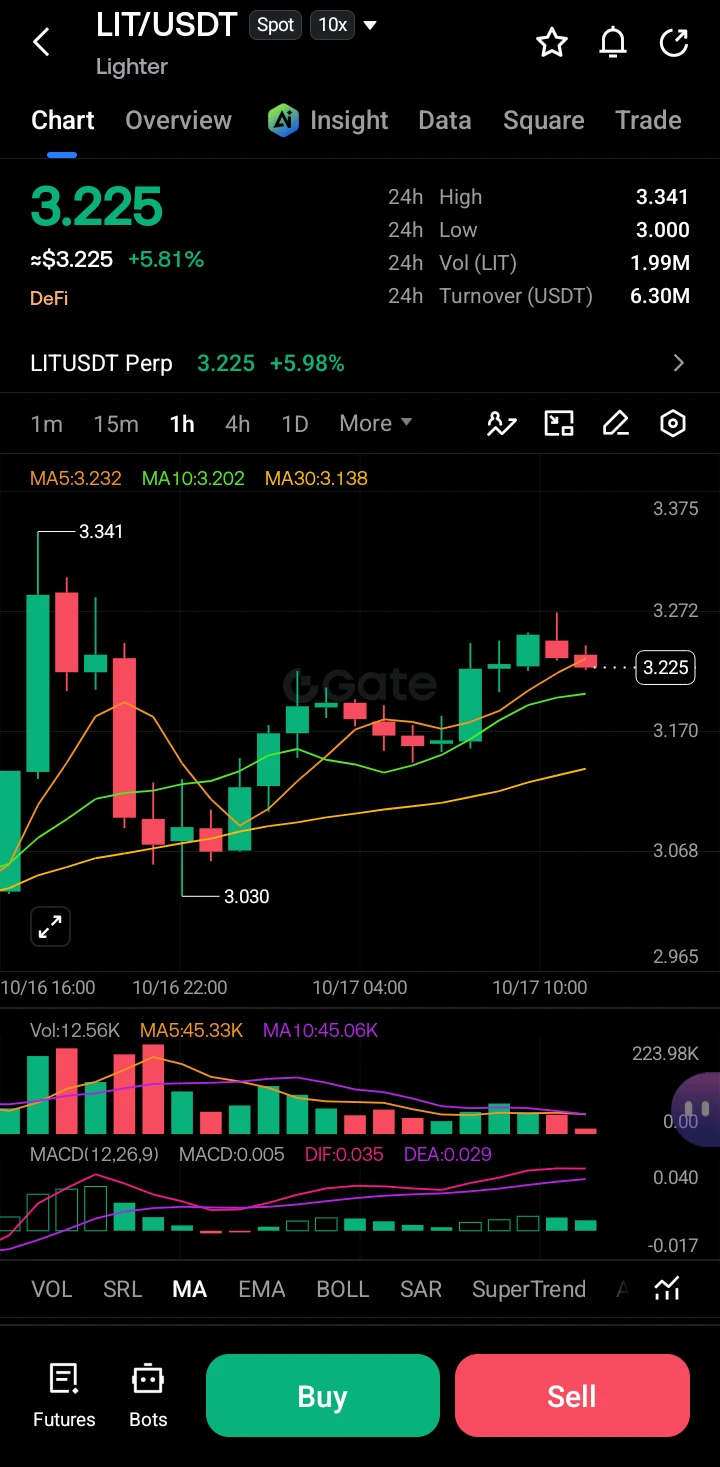Viewport: 720px width, 1467px height.
Task: Tap the DeFi category tag
Action: (x=49, y=298)
